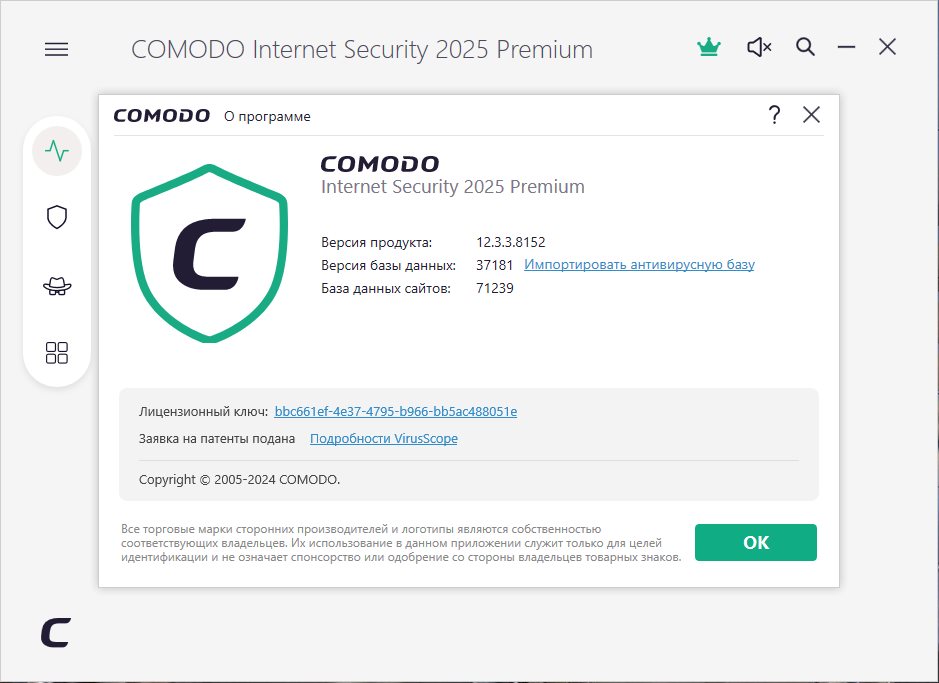Close the About dialog with X

point(811,115)
